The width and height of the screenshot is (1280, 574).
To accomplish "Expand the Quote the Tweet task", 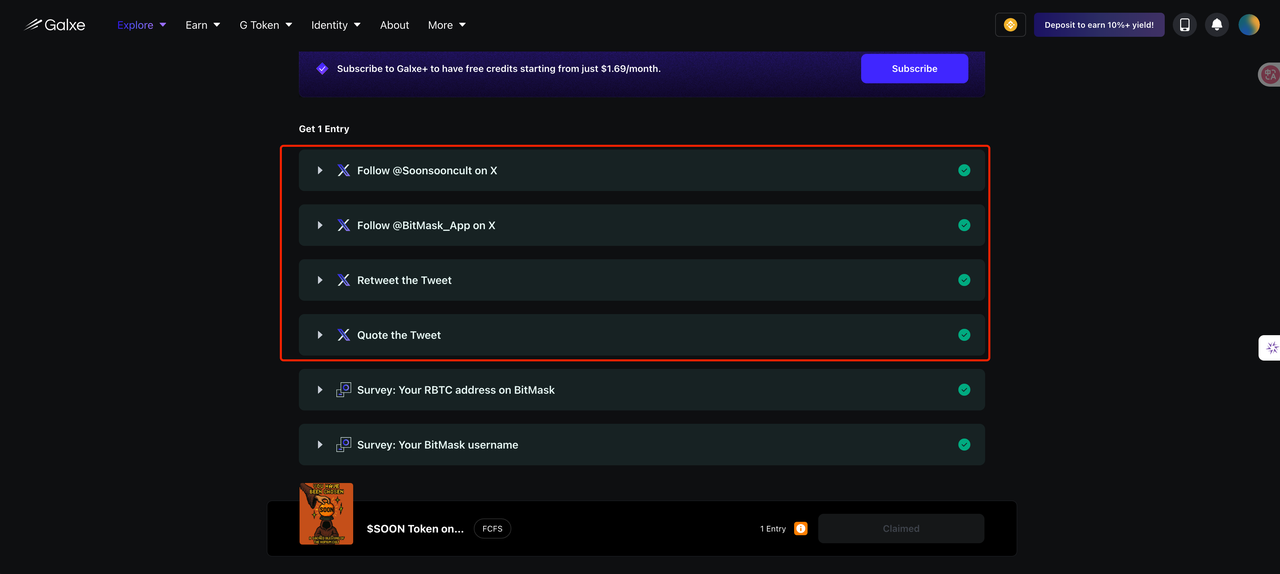I will [320, 336].
